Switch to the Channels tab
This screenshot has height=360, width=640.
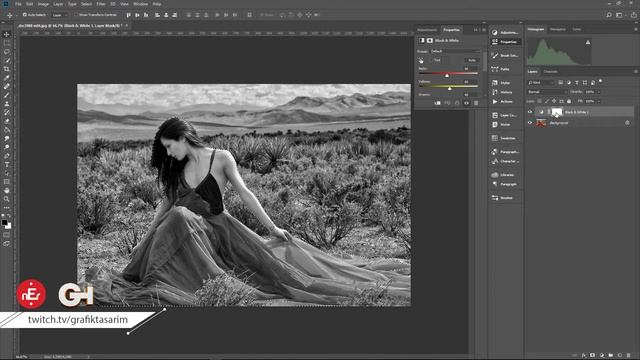pos(550,72)
